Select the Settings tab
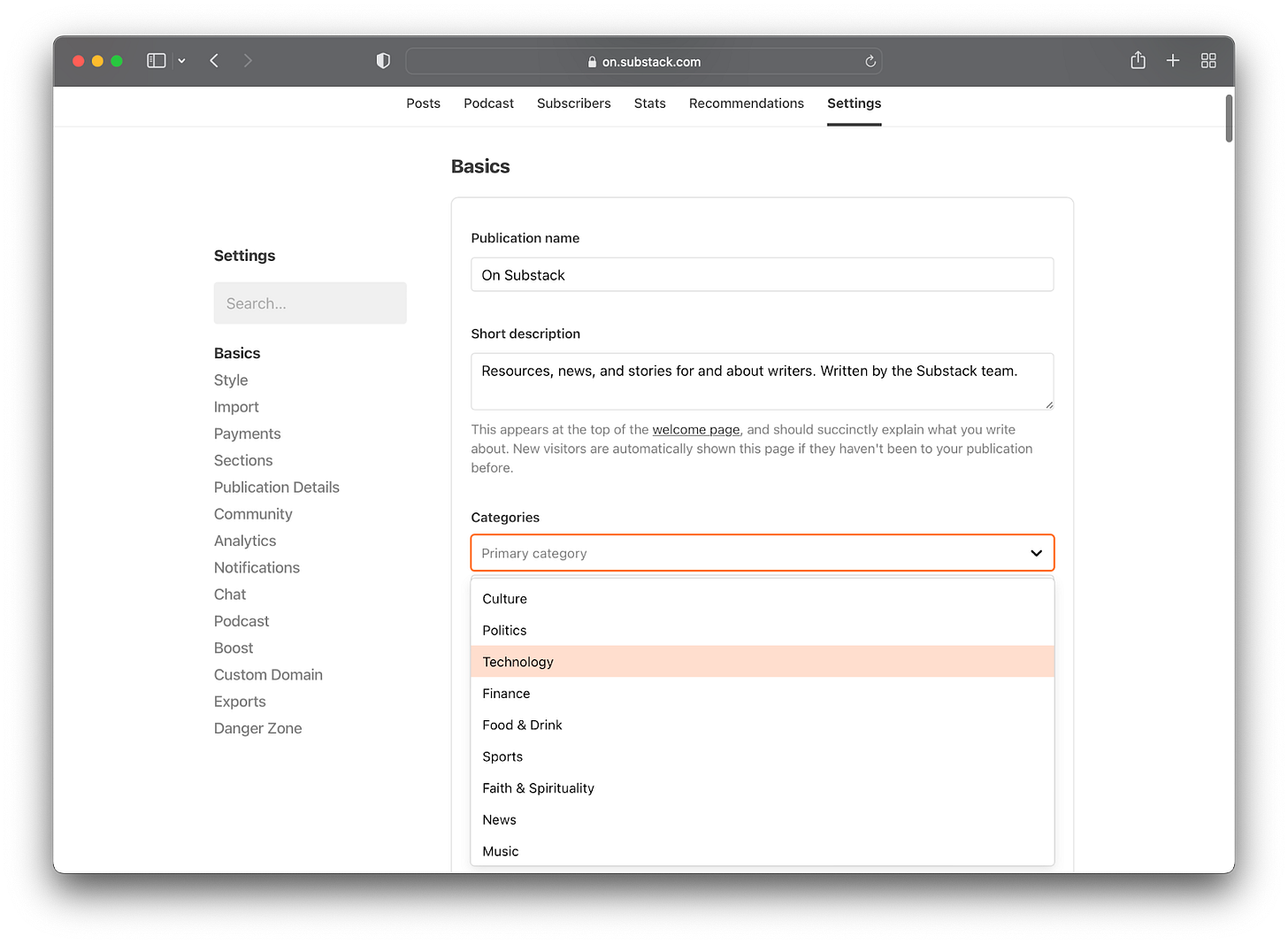The width and height of the screenshot is (1288, 944). pyautogui.click(x=854, y=104)
